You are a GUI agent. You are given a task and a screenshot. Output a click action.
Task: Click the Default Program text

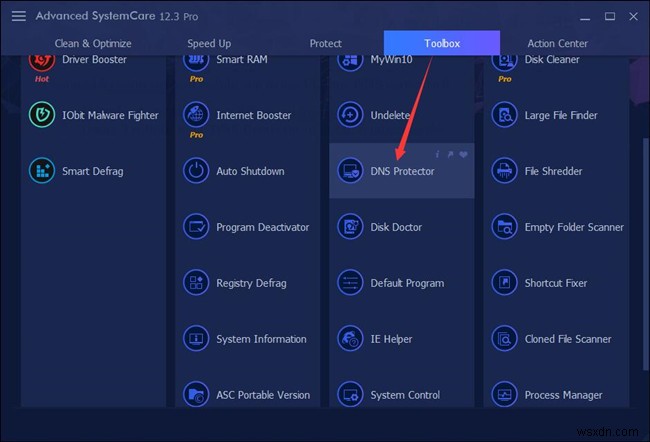click(407, 283)
